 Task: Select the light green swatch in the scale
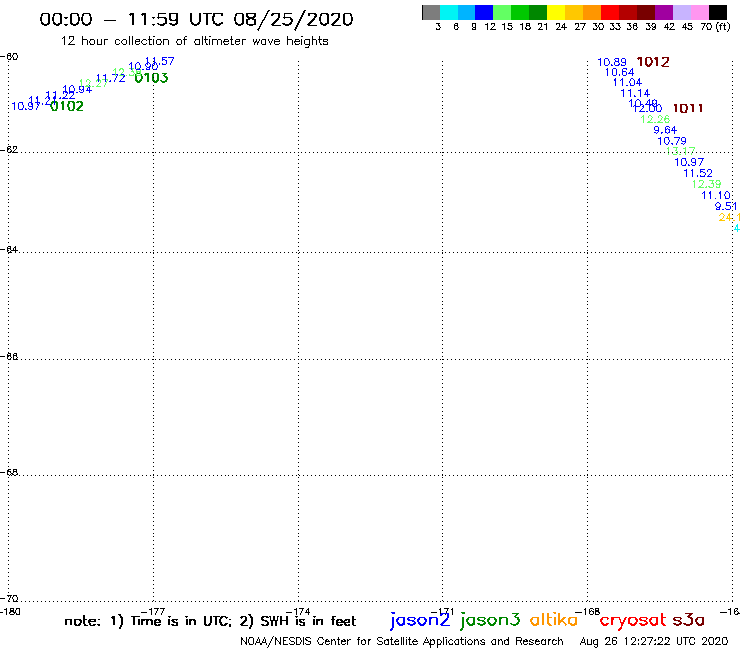pos(503,12)
